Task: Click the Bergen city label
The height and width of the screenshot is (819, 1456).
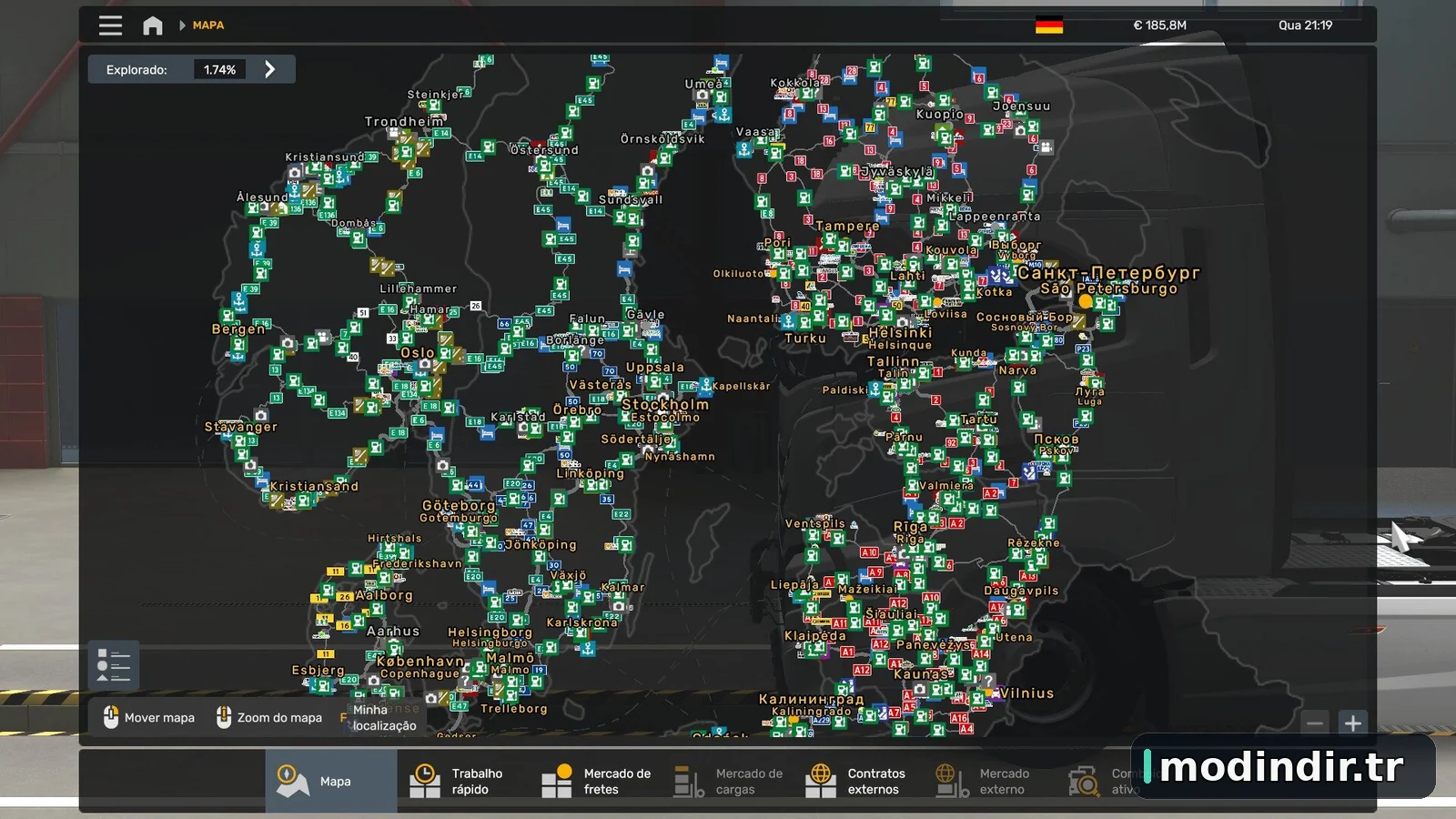Action: 238,329
